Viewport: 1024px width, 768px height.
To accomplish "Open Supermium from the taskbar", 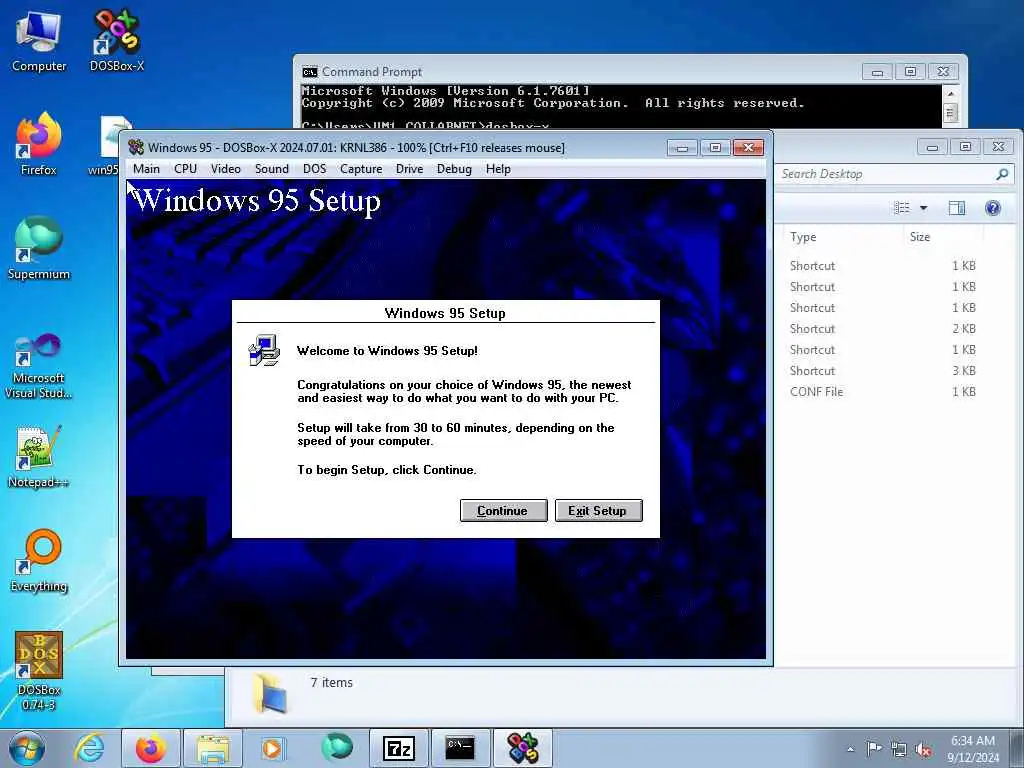I will coord(337,748).
